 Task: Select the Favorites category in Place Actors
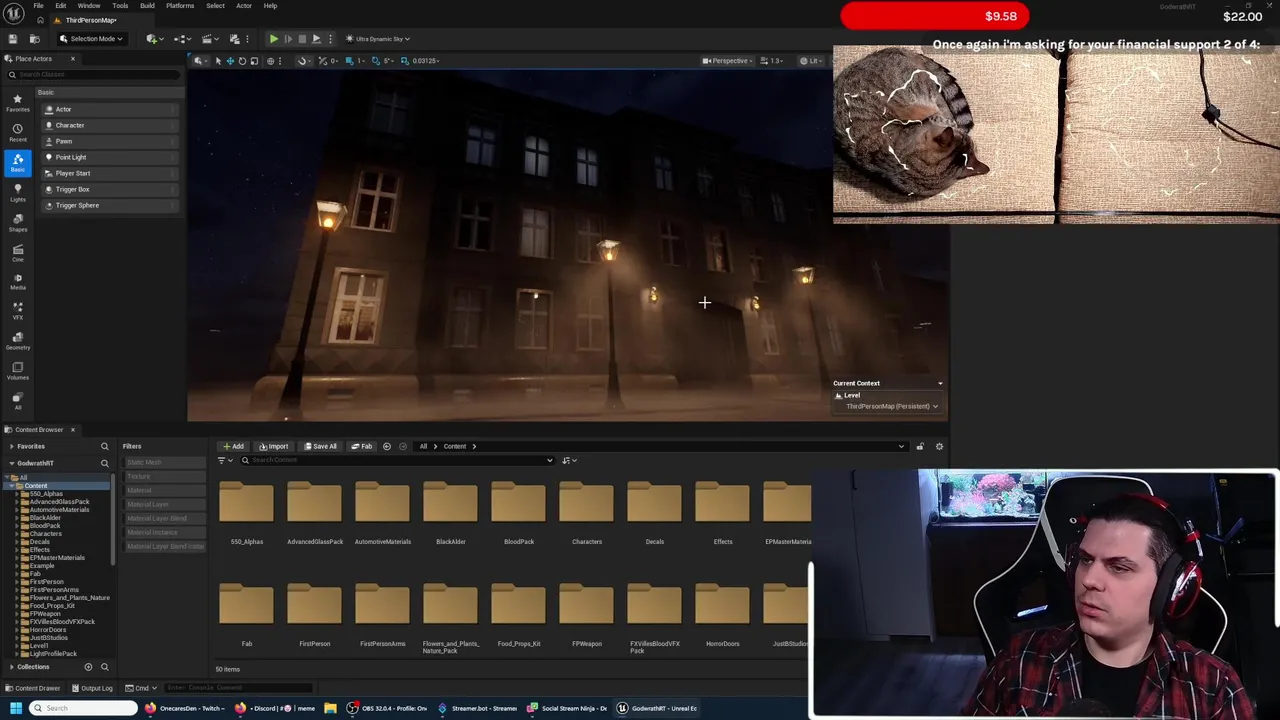[x=17, y=103]
